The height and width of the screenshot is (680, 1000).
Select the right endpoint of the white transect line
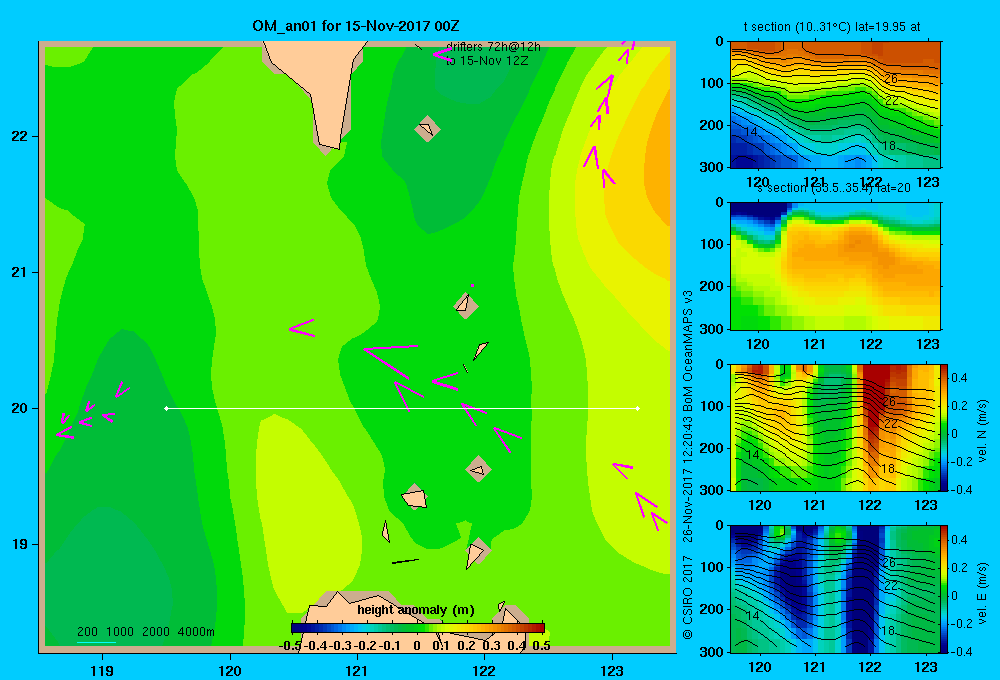coord(638,408)
